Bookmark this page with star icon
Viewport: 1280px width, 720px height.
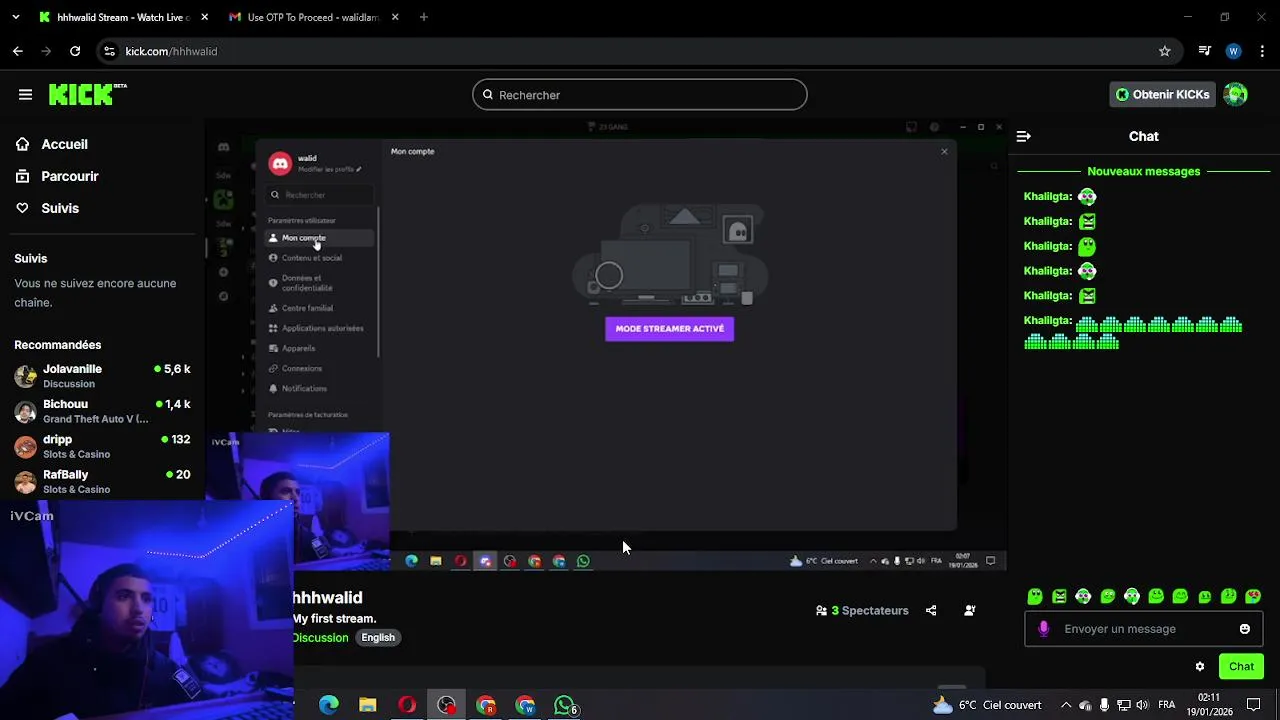[x=1165, y=51]
